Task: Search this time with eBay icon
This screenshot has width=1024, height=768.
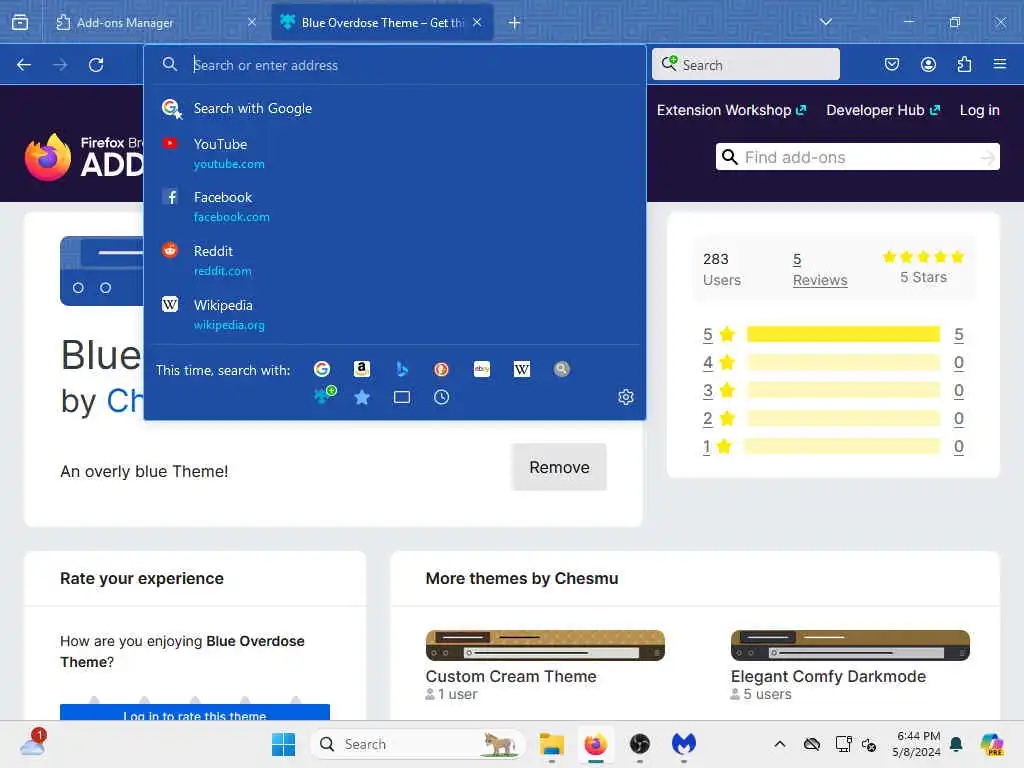Action: tap(482, 370)
